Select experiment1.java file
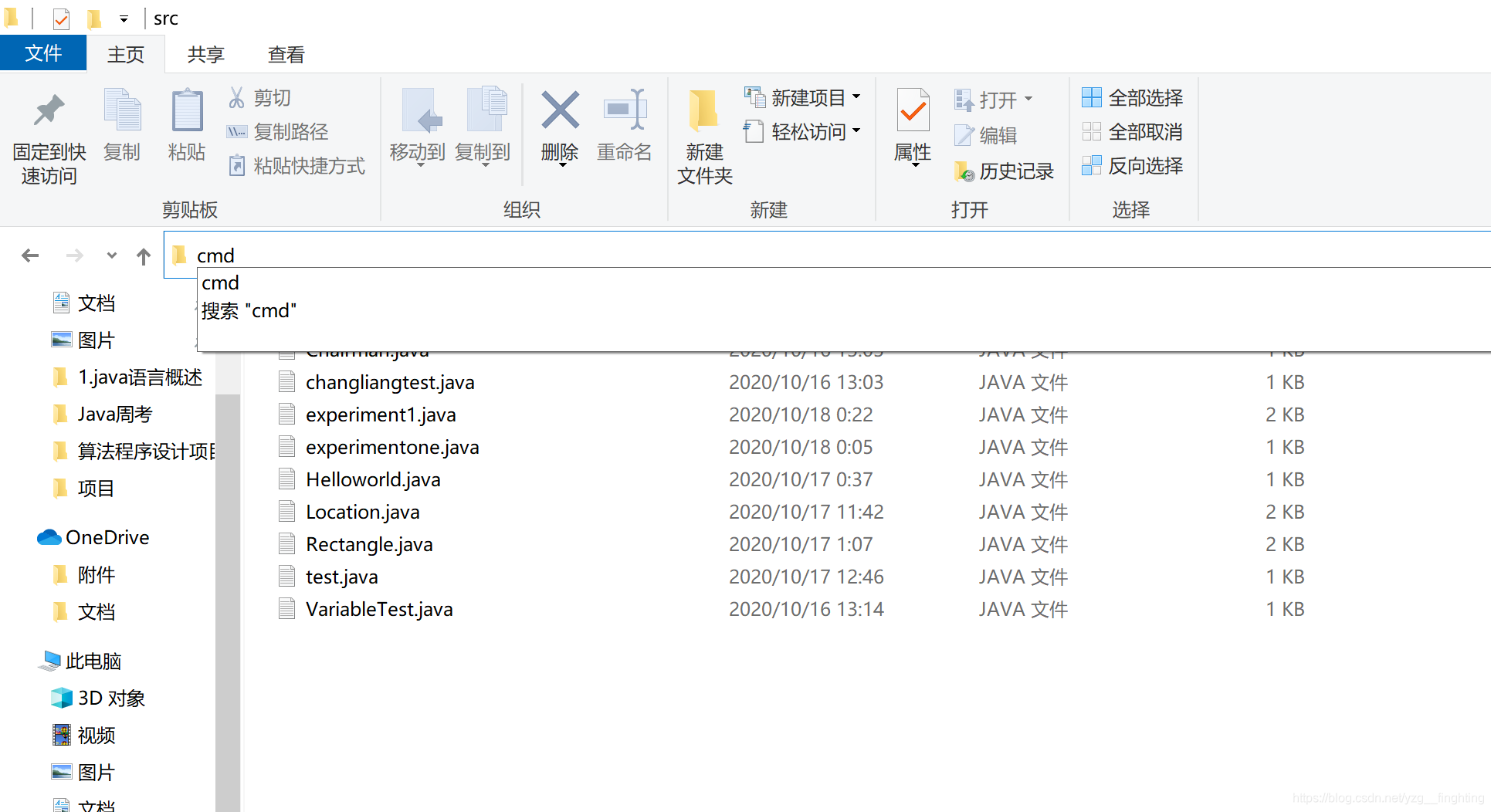This screenshot has height=812, width=1491. point(381,414)
